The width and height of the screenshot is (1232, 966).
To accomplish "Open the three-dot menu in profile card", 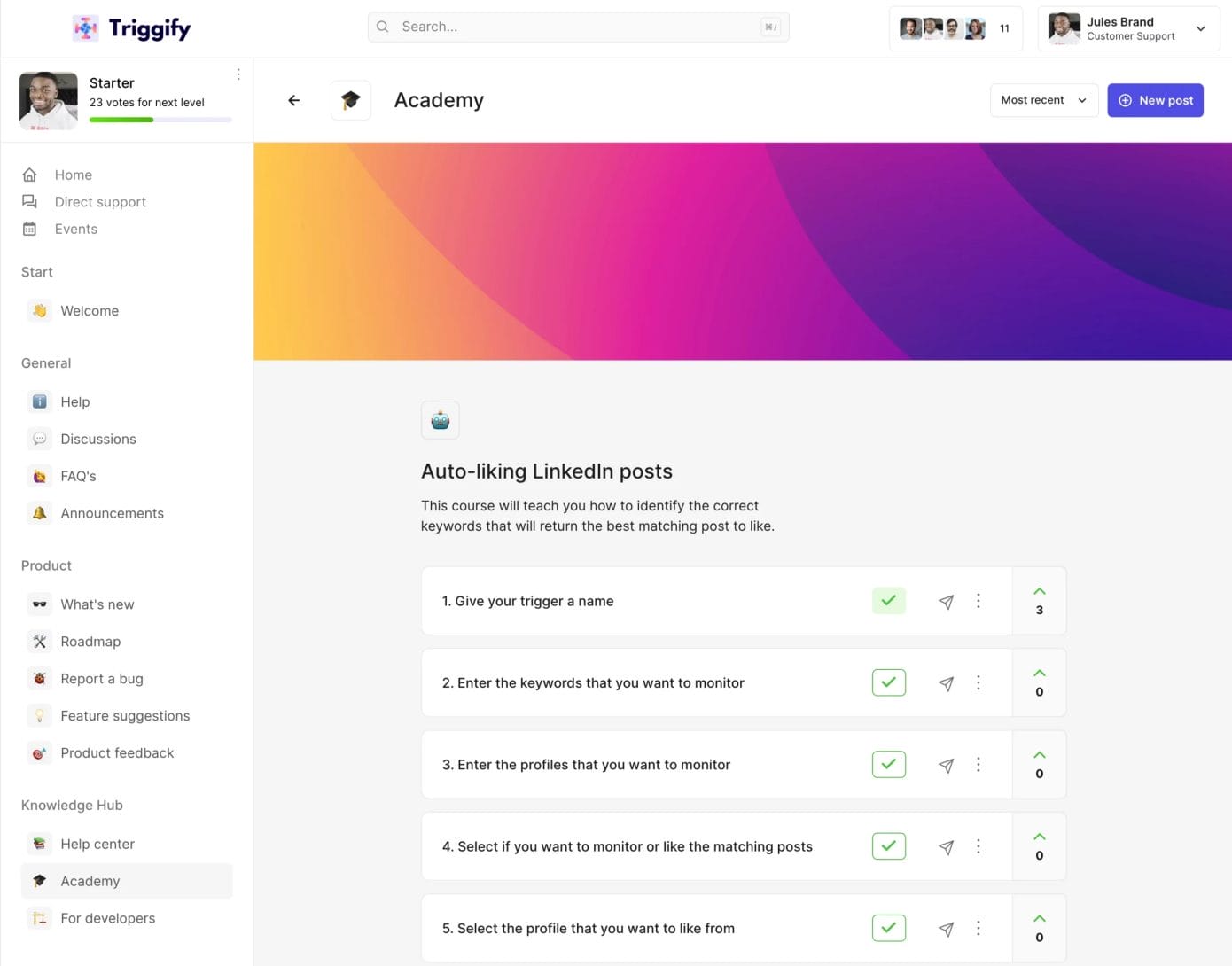I will tap(238, 75).
